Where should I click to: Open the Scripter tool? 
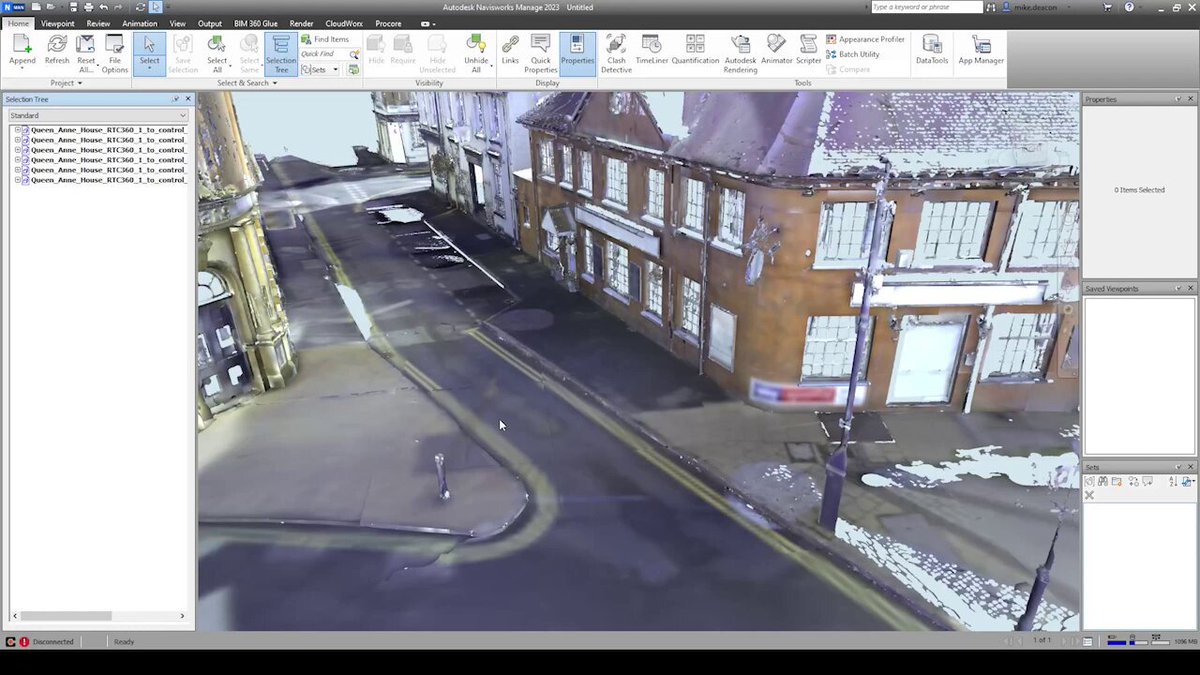coord(809,50)
